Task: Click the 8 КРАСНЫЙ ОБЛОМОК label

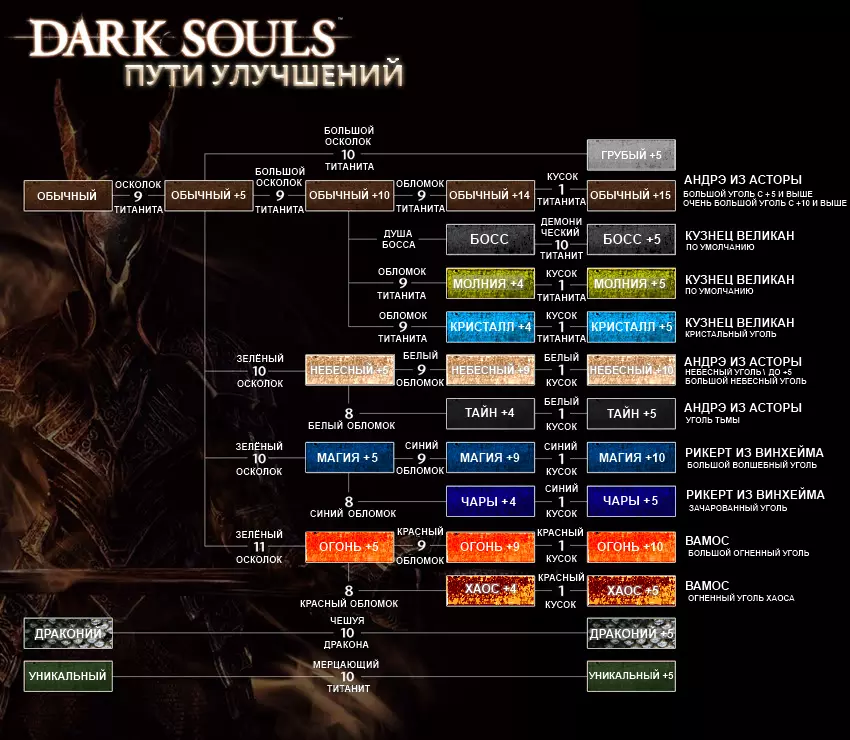Action: pos(349,596)
